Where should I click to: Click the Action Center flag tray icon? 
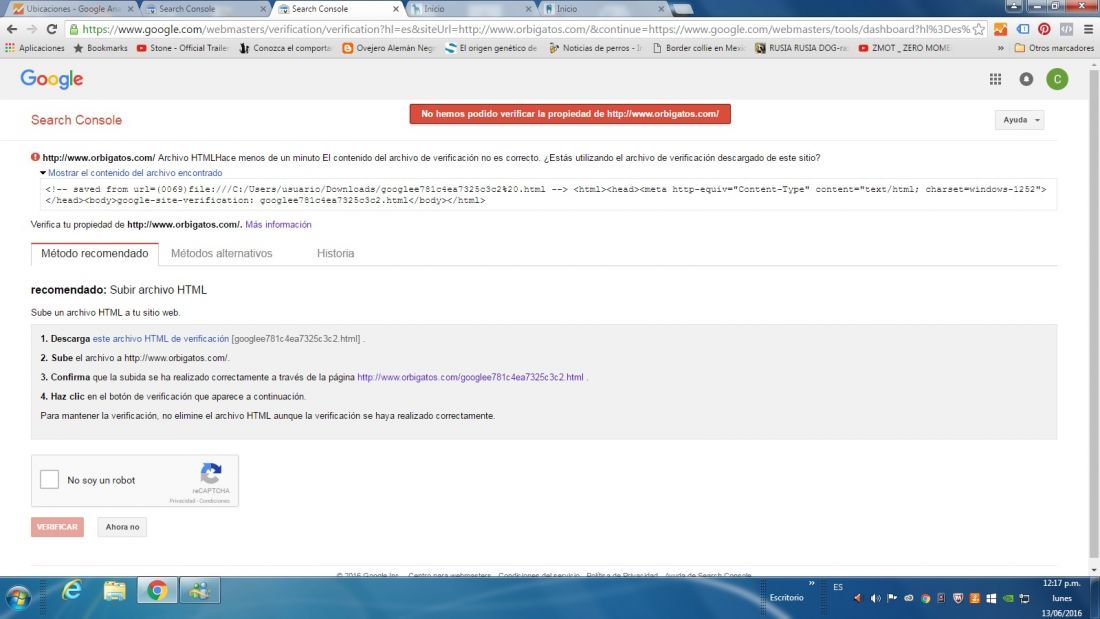[892, 599]
